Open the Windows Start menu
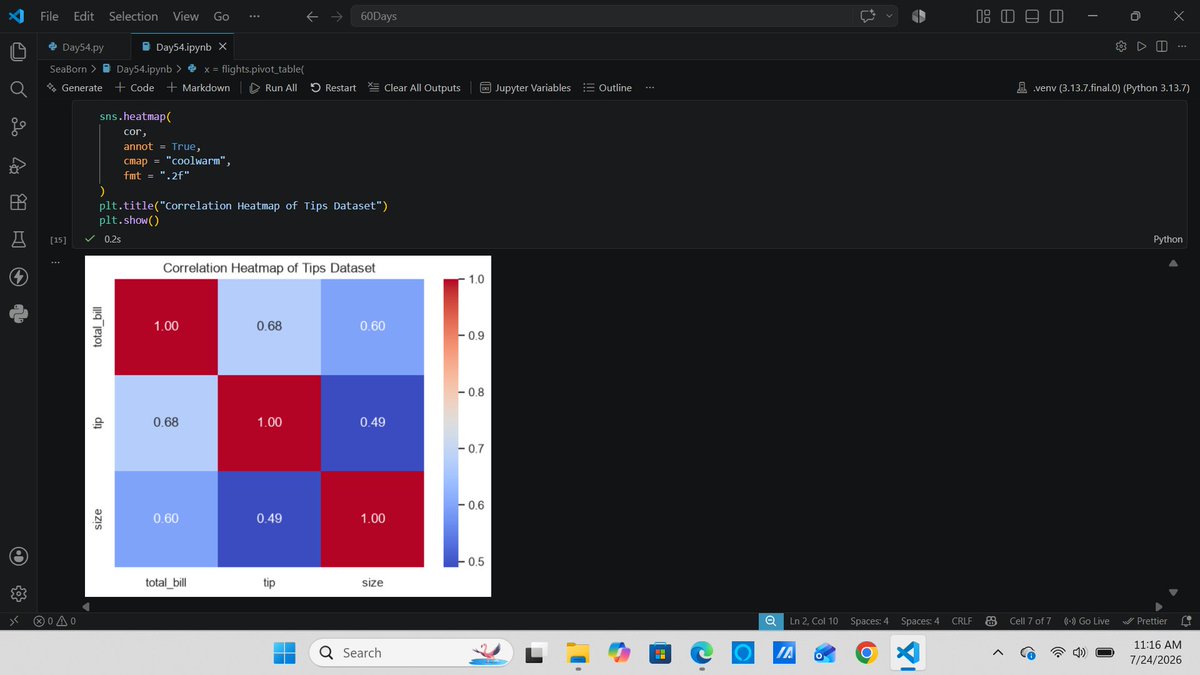The height and width of the screenshot is (675, 1200). click(x=284, y=652)
